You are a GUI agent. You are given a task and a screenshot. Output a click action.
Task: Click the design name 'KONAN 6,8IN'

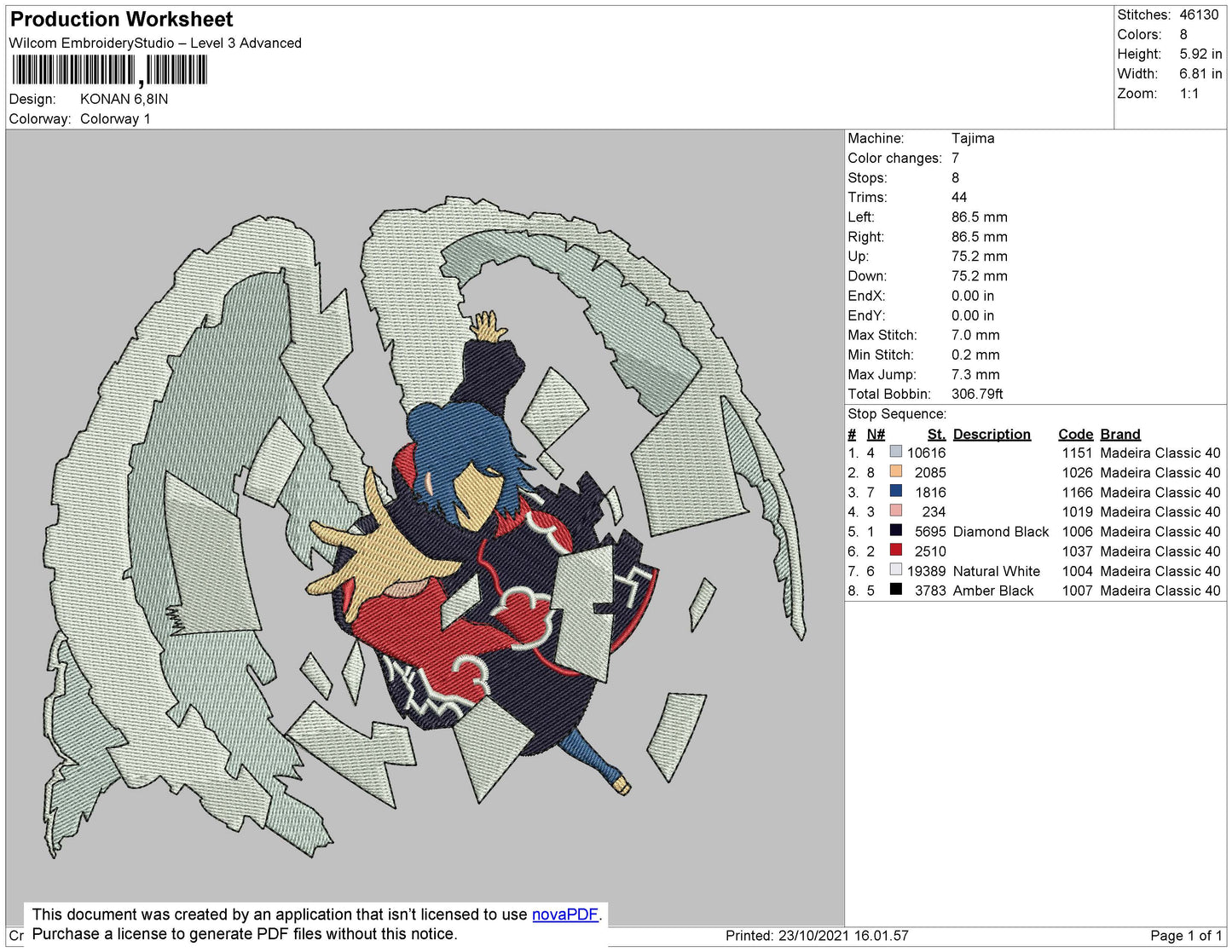coord(124,99)
